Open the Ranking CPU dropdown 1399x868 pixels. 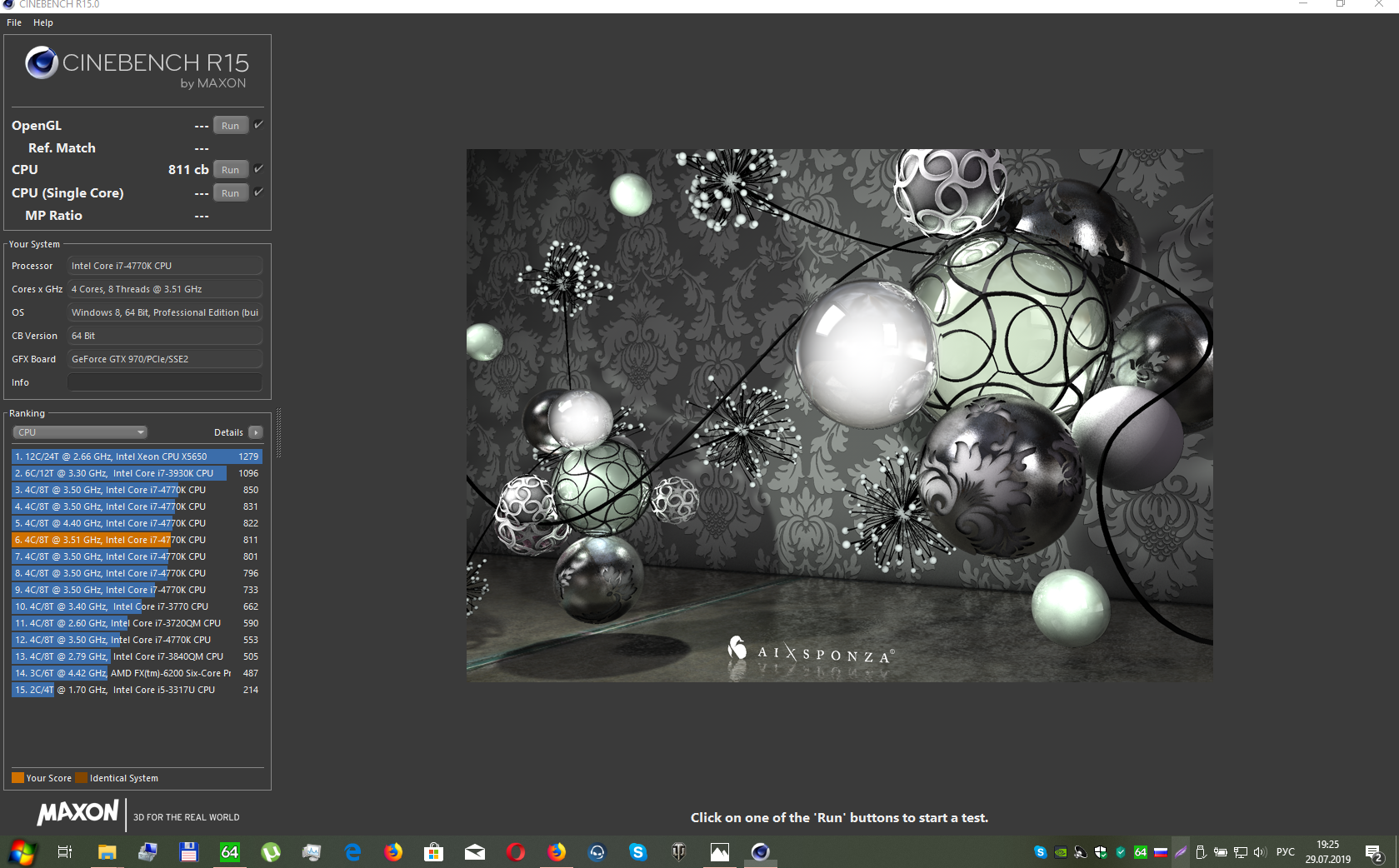pos(80,432)
